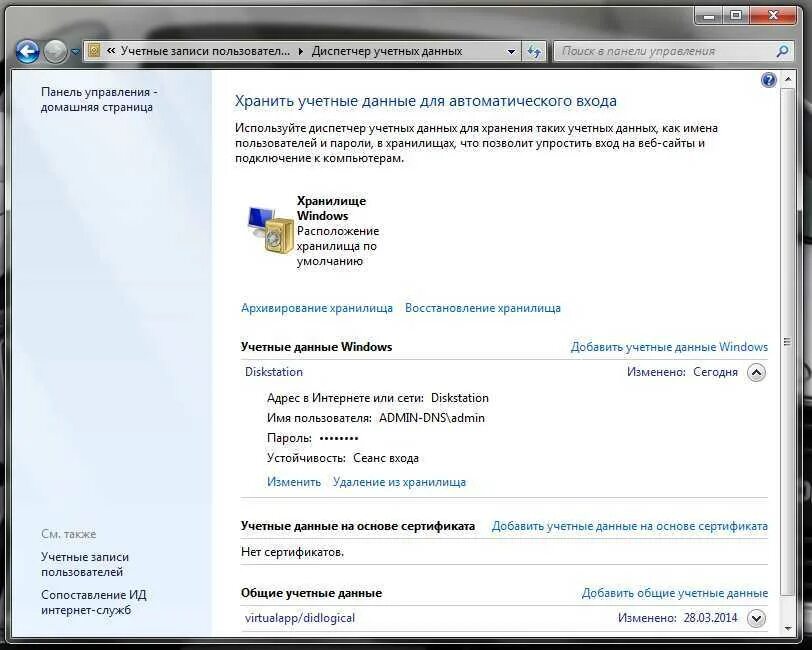
Task: Click the "Нет сертификатов." text
Action: (x=292, y=552)
